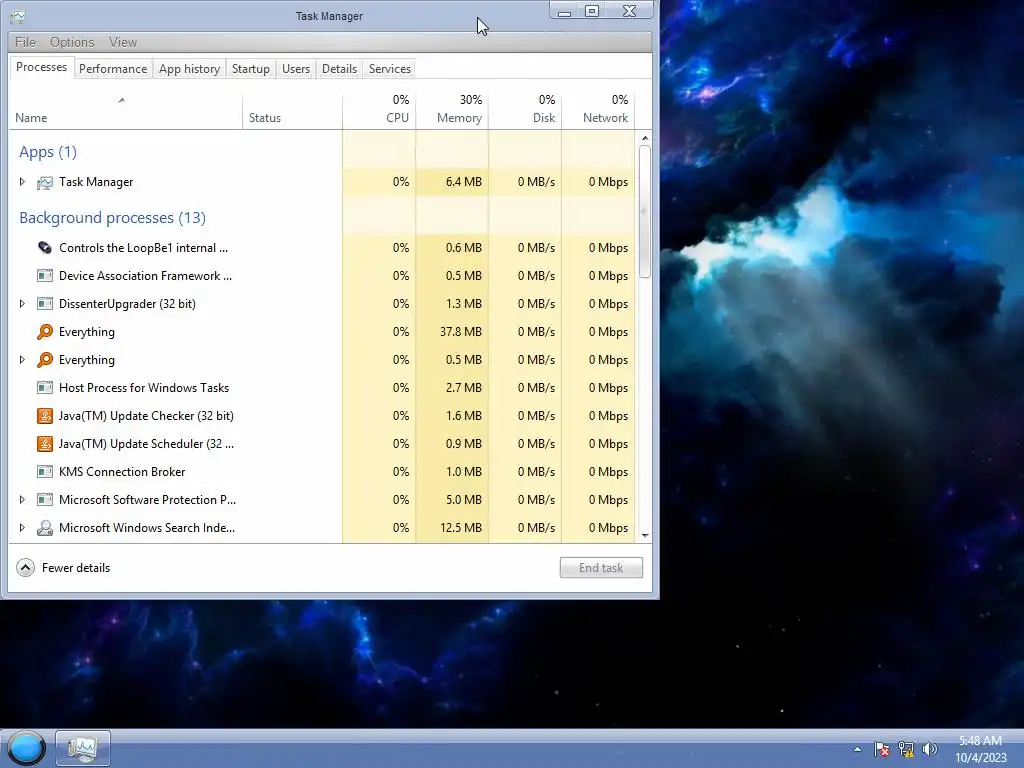The height and width of the screenshot is (768, 1024).
Task: Show hidden system tray icons
Action: pos(857,749)
